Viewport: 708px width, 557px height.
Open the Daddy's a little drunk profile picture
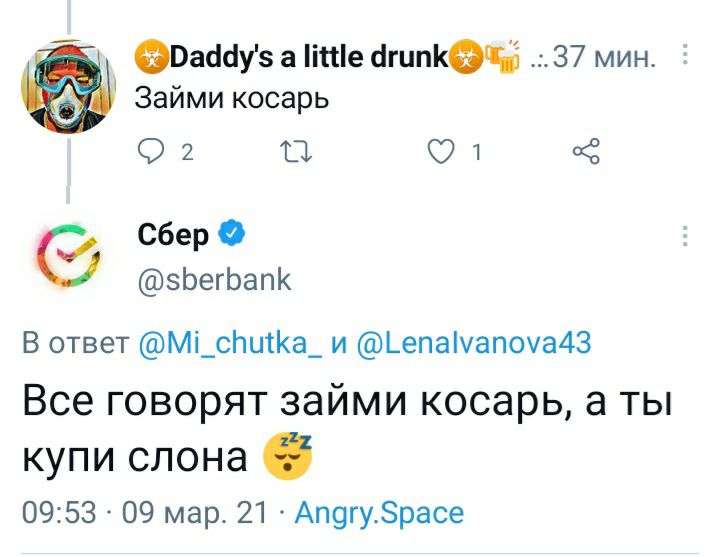pos(69,86)
